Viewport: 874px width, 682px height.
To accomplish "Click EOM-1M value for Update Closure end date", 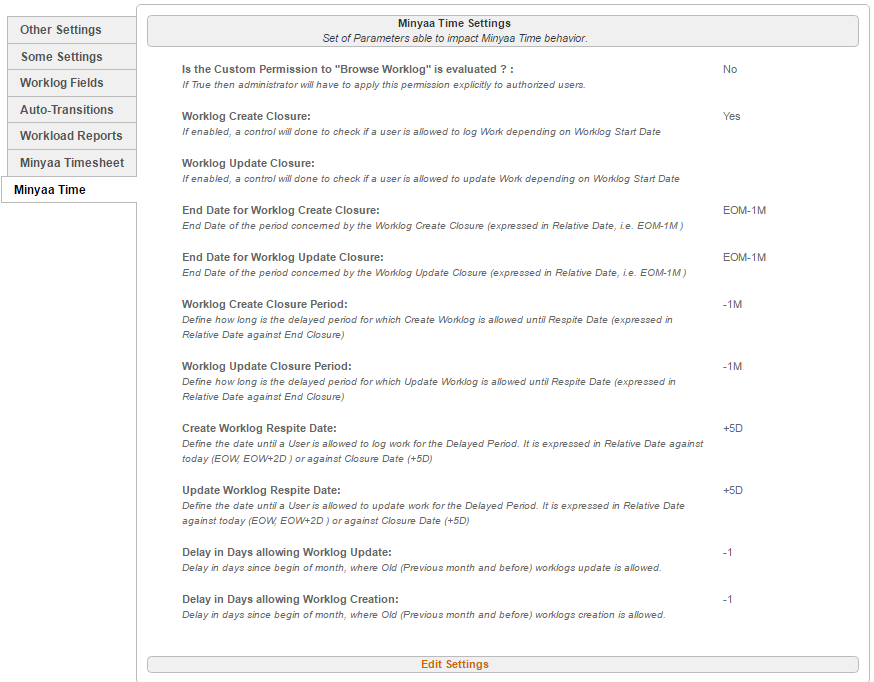I will pos(744,257).
